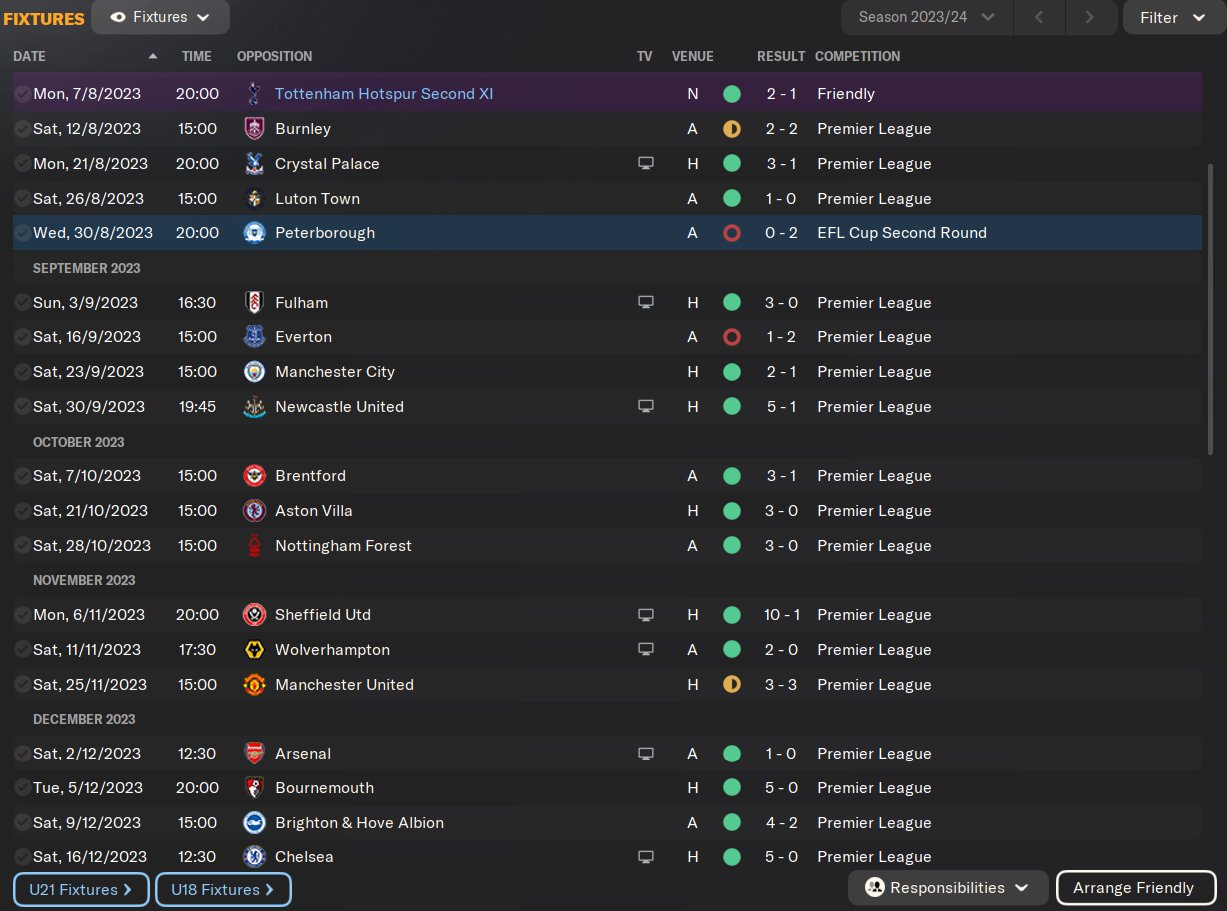Open the U21 Fixtures link
Image resolution: width=1227 pixels, height=911 pixels.
[81, 889]
